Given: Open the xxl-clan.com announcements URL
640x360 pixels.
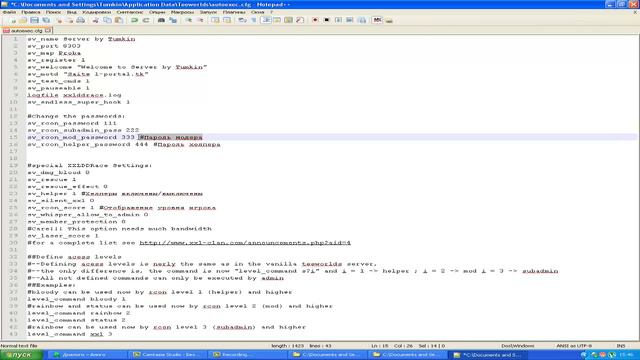Looking at the screenshot, I should click(245, 243).
